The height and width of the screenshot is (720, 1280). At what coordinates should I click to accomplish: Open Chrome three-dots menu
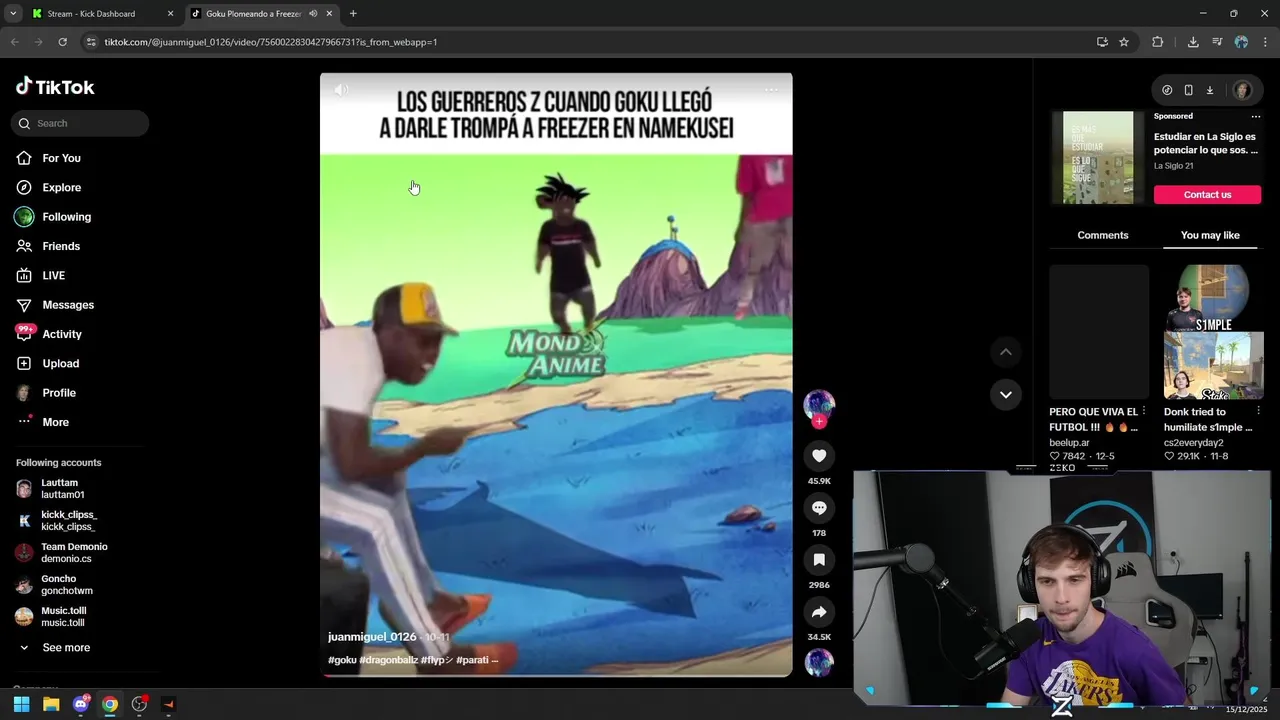[x=1264, y=42]
